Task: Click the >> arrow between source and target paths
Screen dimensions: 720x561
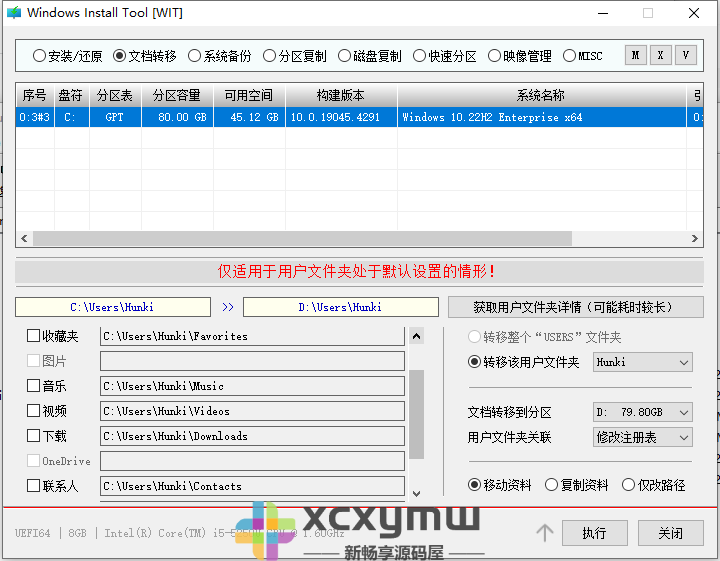Action: point(228,307)
